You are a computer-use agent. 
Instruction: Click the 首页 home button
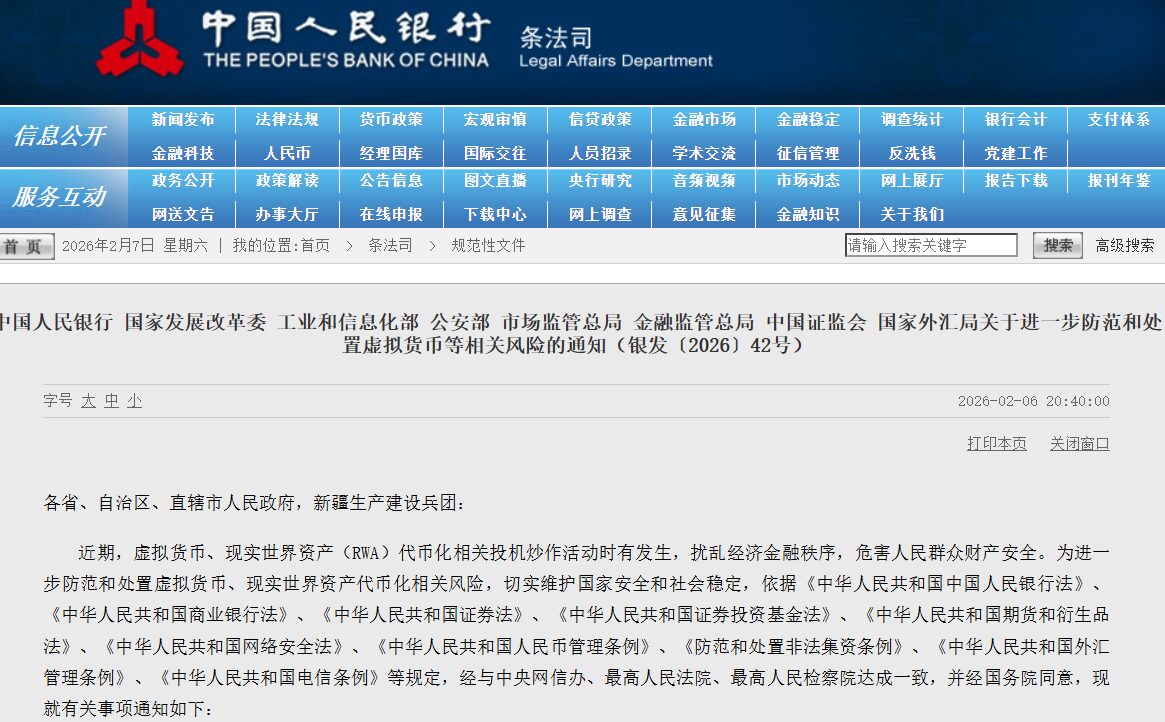click(x=27, y=246)
